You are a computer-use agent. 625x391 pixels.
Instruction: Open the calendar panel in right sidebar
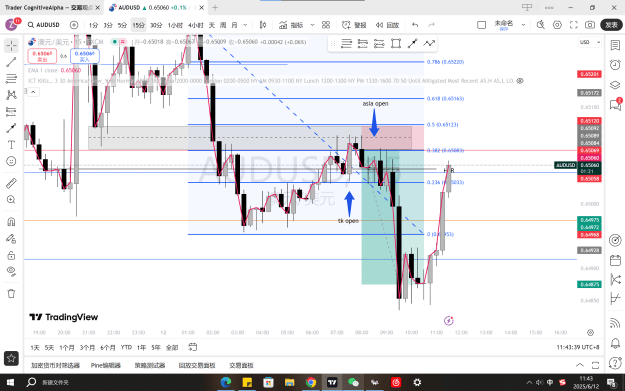click(x=615, y=260)
